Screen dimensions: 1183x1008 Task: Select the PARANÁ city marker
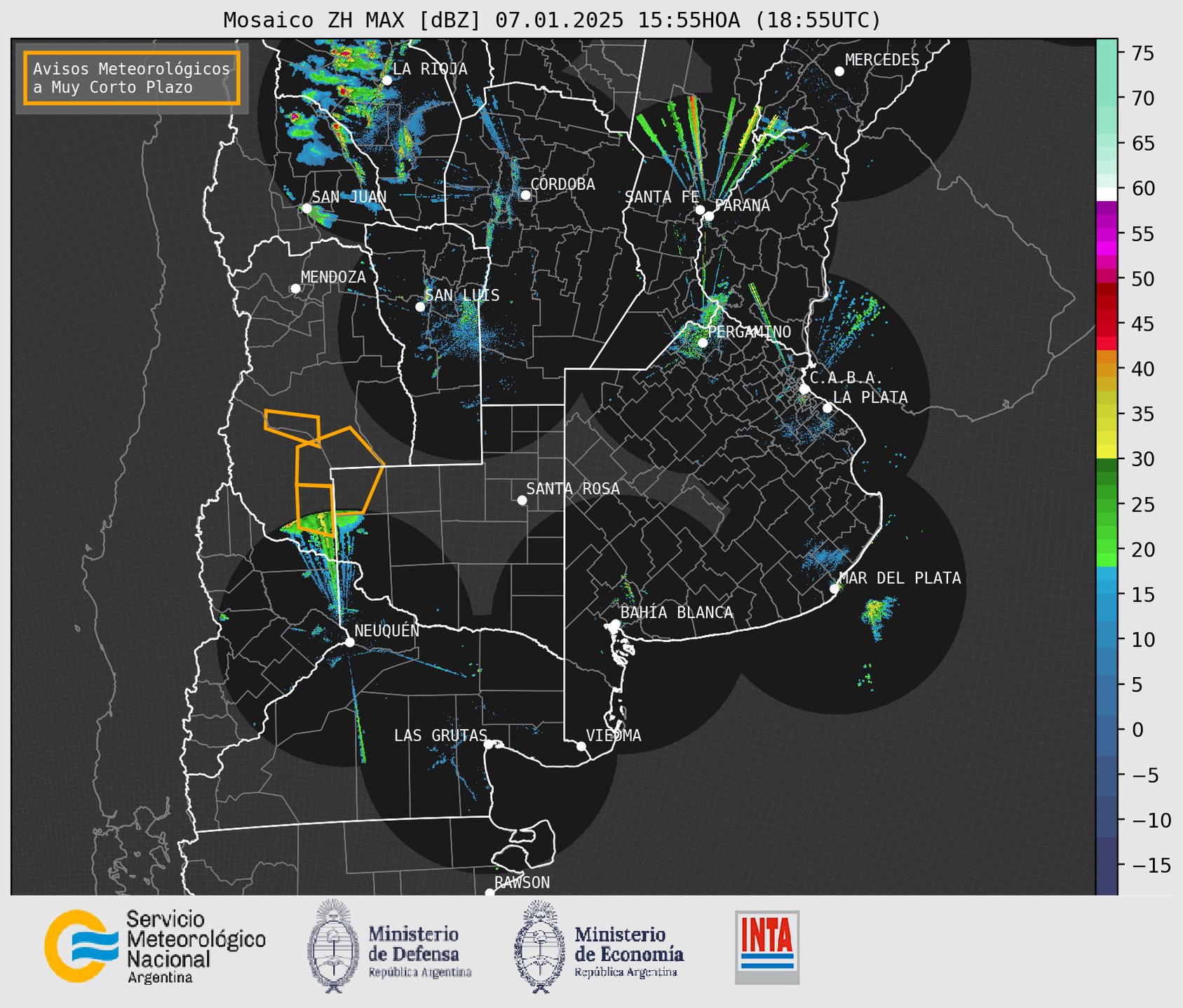709,216
